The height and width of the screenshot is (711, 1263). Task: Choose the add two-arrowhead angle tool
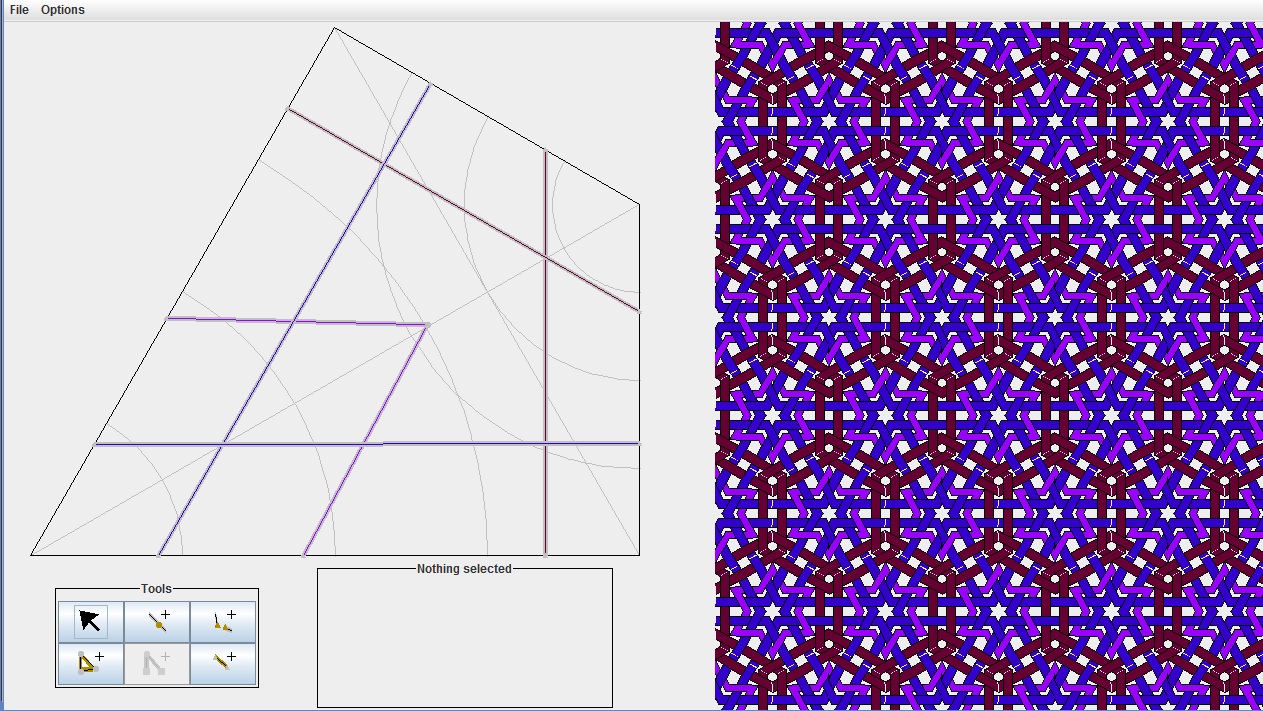point(223,622)
